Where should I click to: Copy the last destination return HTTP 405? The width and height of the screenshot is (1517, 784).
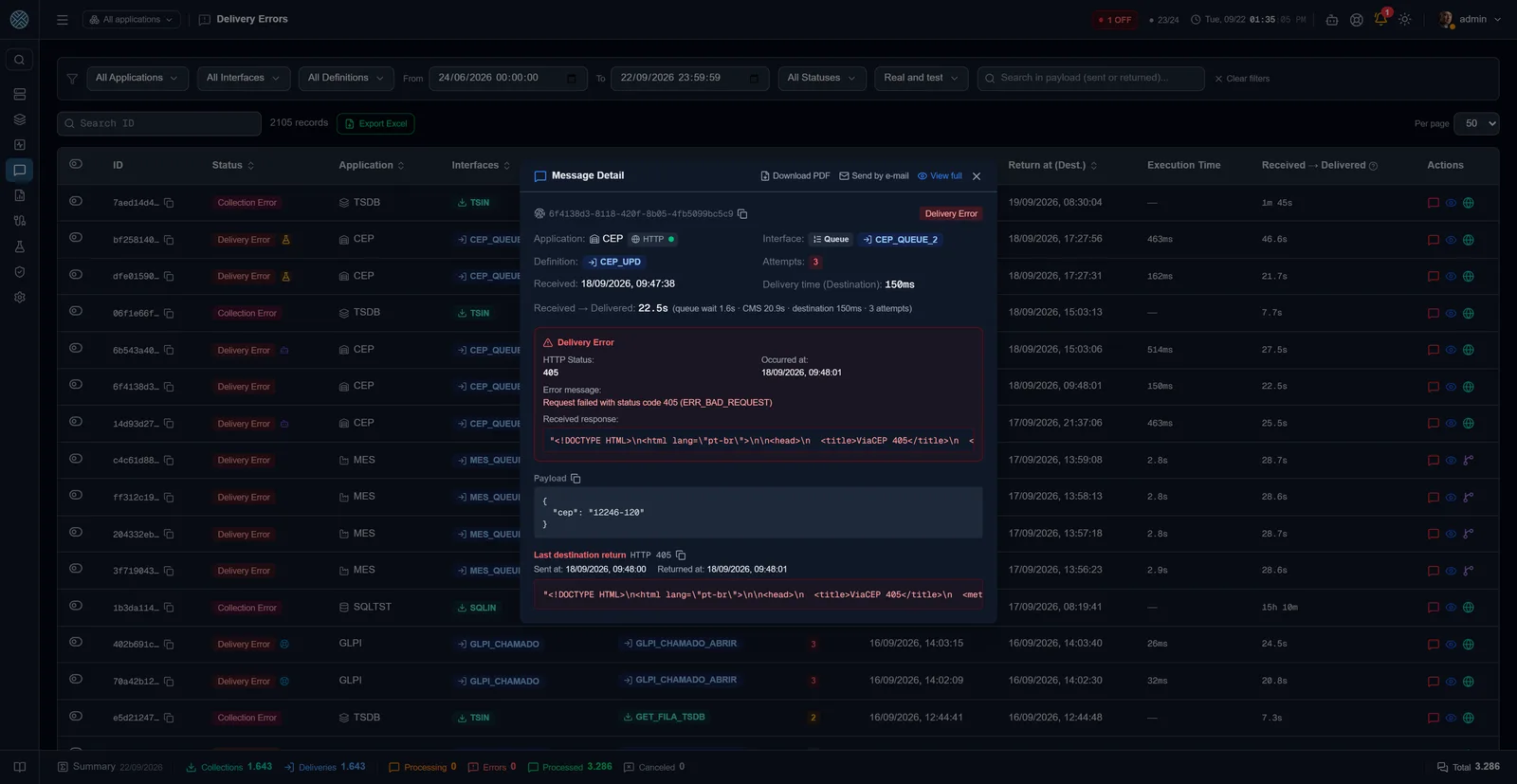(x=681, y=556)
